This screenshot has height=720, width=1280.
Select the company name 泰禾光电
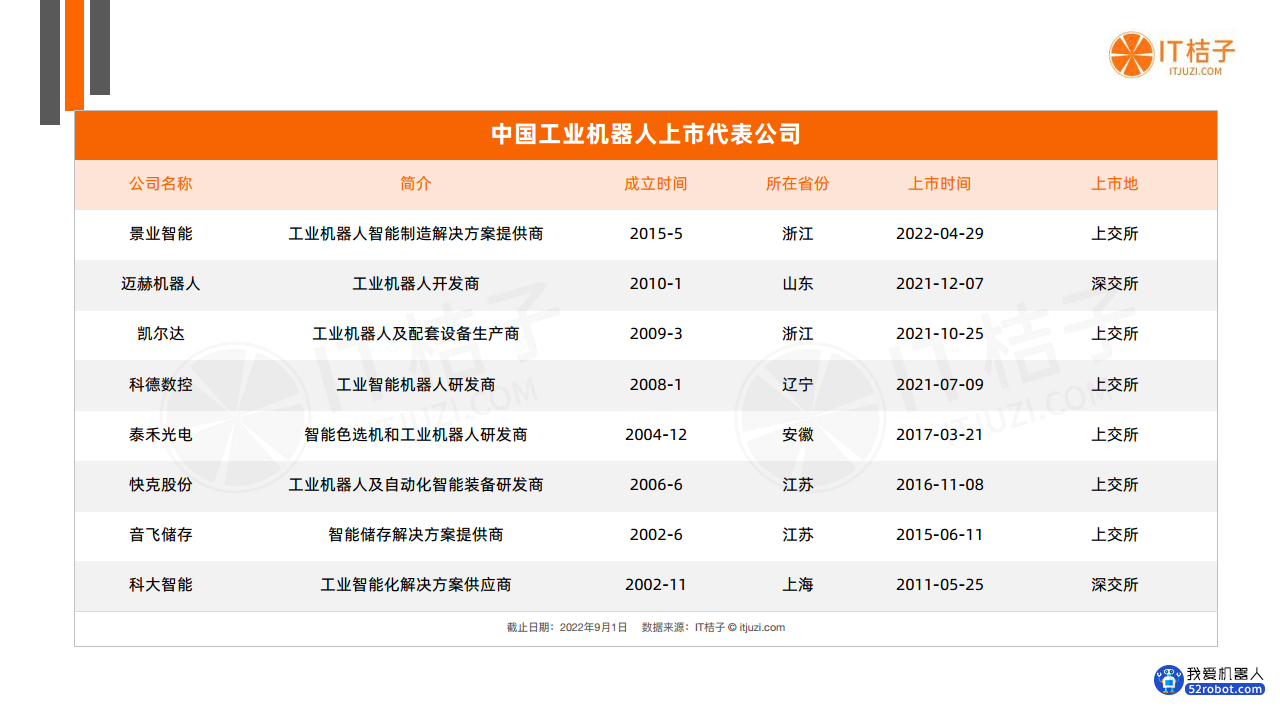[160, 435]
